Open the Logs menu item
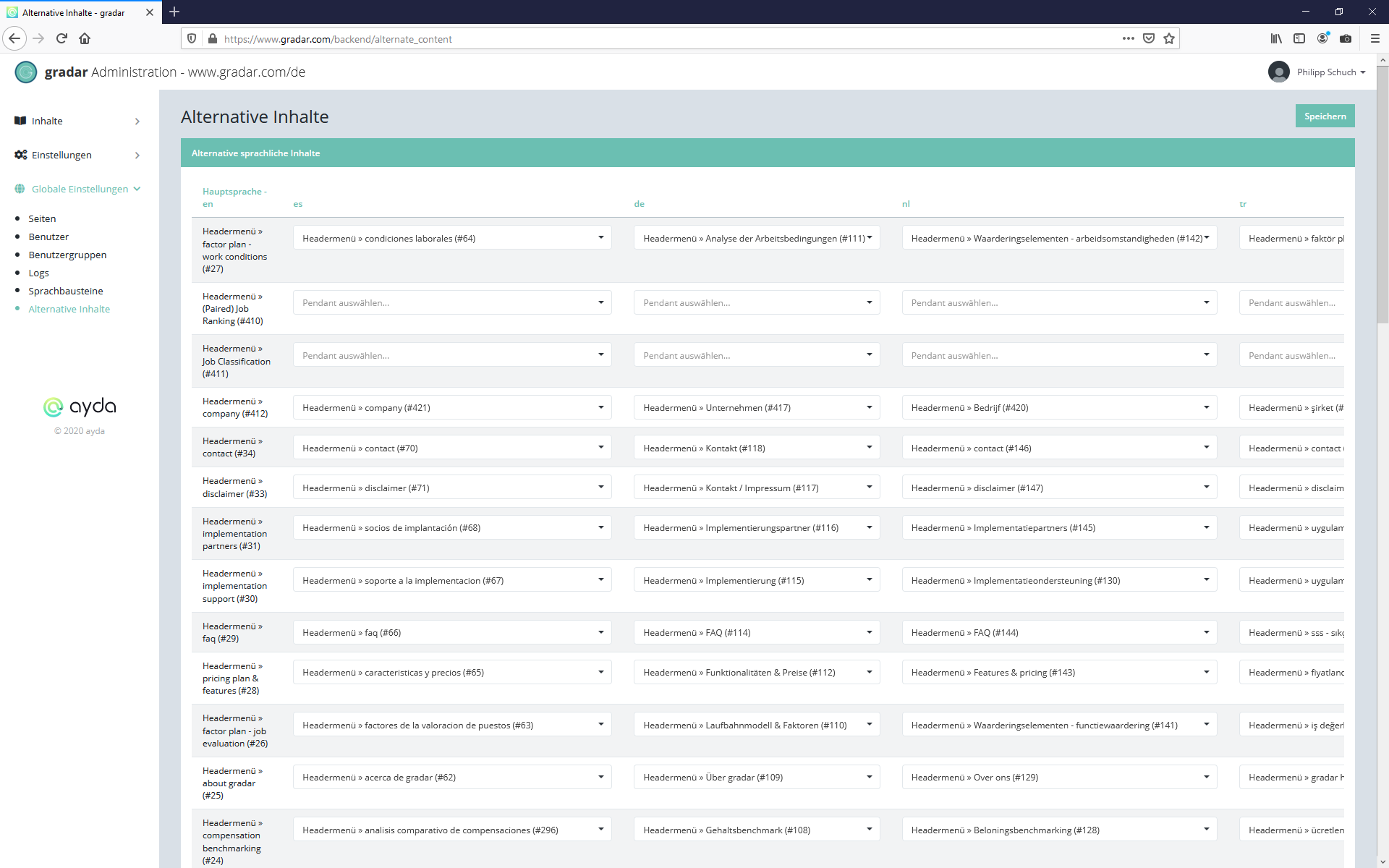The height and width of the screenshot is (868, 1389). click(38, 273)
